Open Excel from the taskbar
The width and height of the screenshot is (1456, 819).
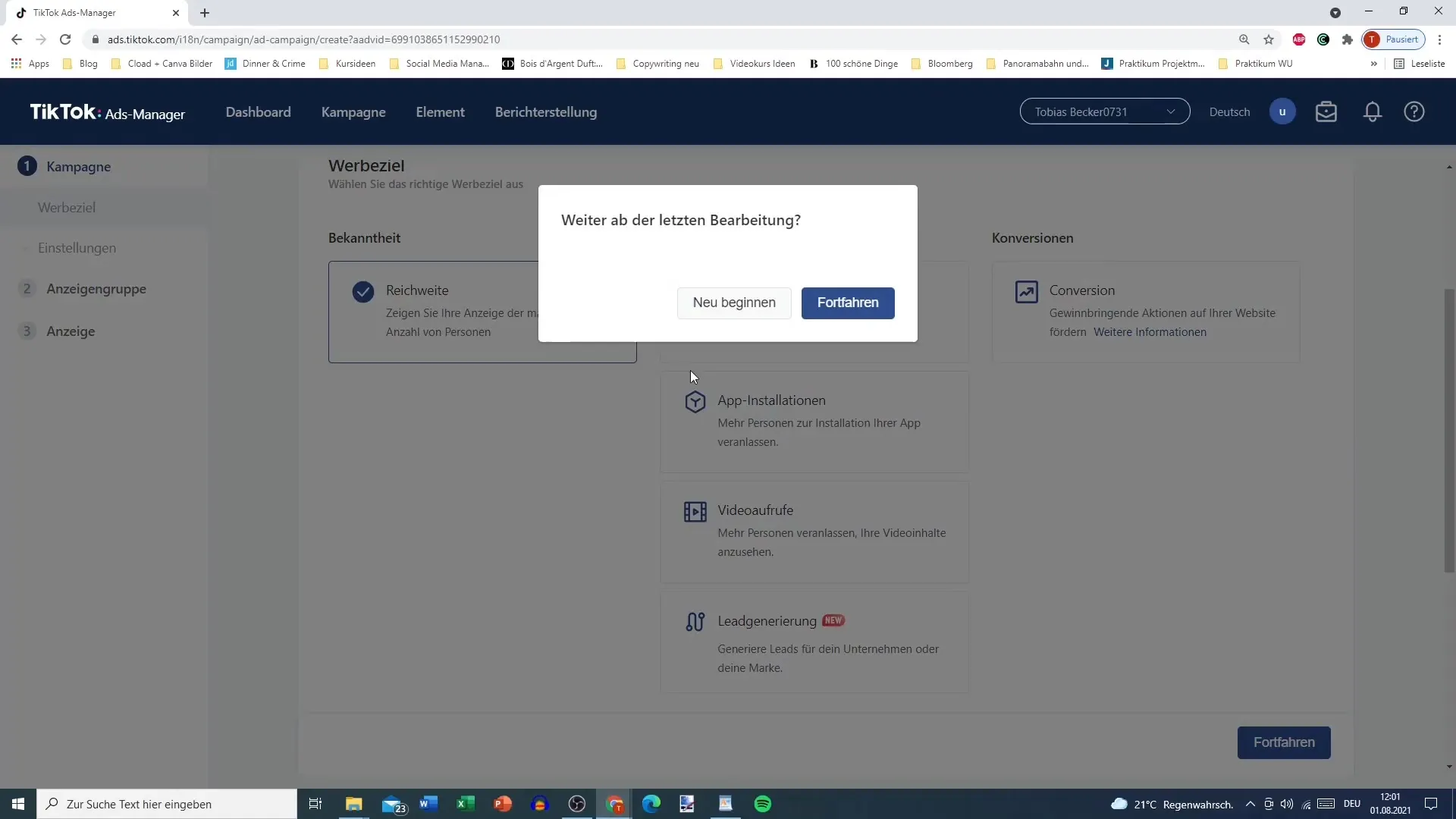click(466, 804)
